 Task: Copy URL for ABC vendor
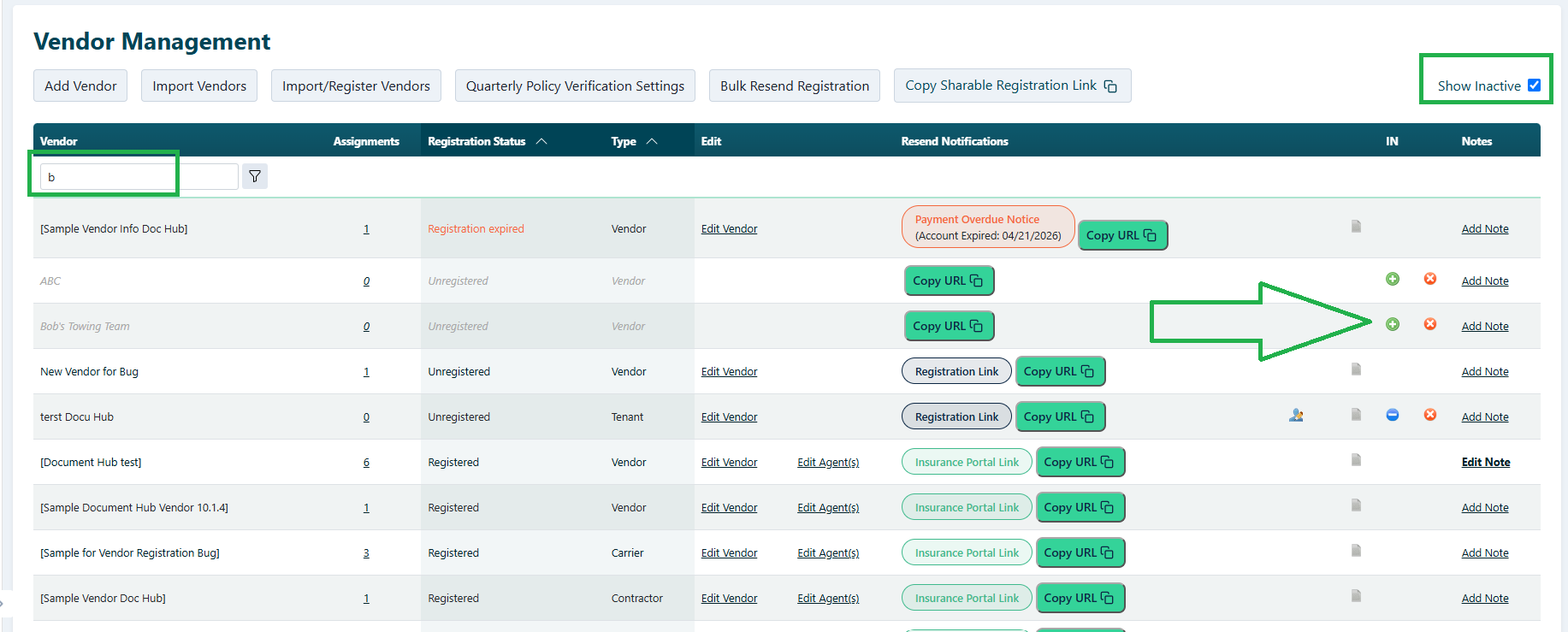[x=949, y=281]
